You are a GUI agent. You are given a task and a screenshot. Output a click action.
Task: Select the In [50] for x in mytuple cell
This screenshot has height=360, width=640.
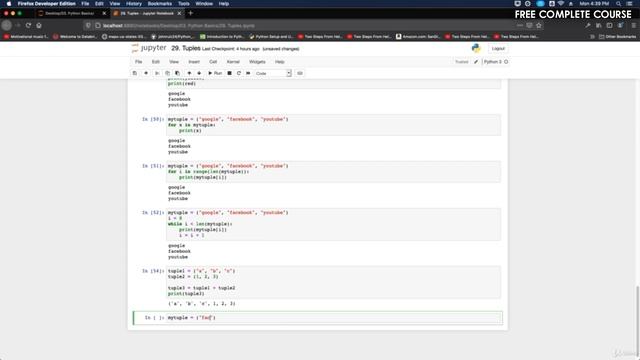pyautogui.click(x=333, y=125)
